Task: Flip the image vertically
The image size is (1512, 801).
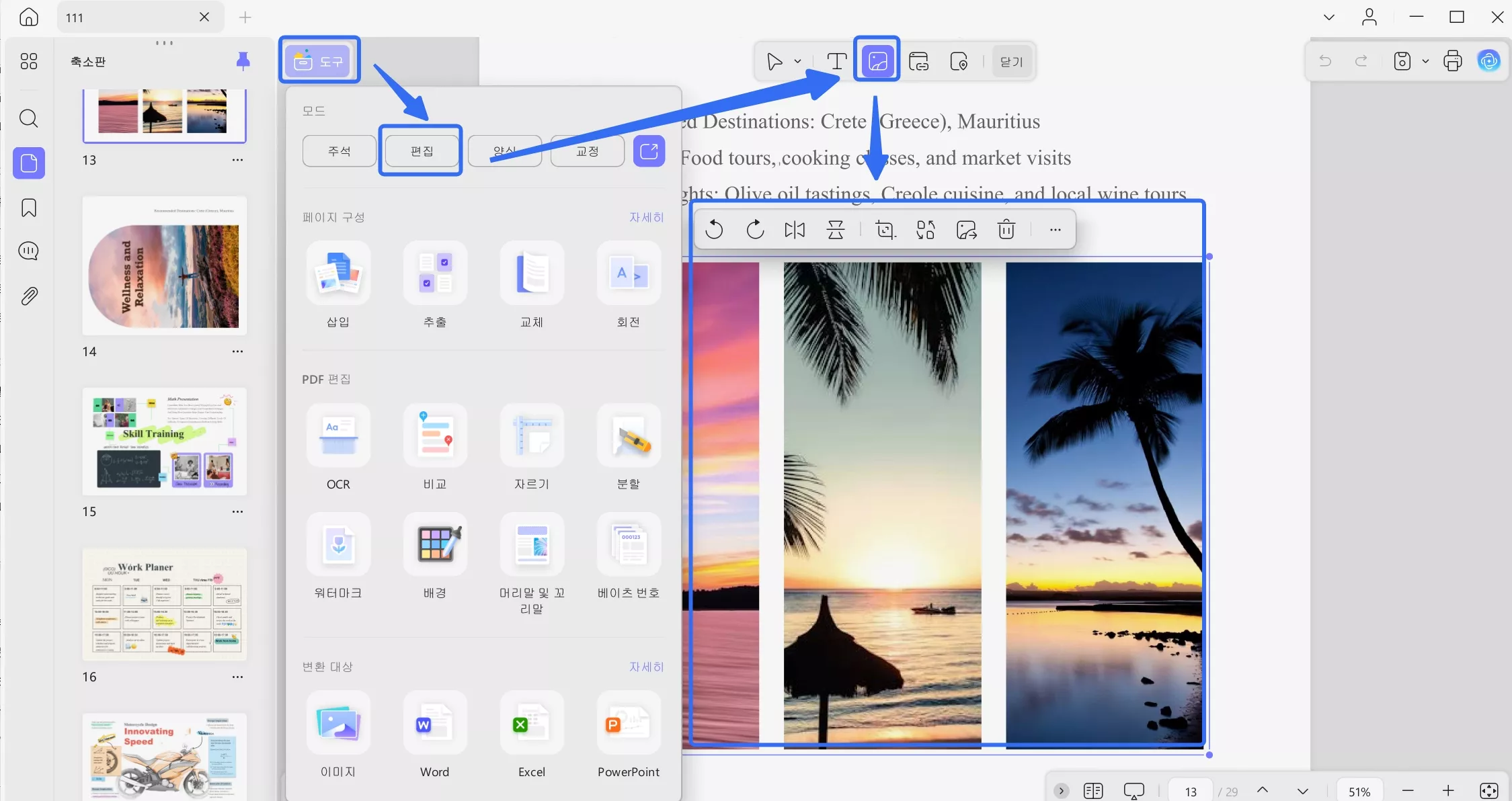Action: (836, 230)
